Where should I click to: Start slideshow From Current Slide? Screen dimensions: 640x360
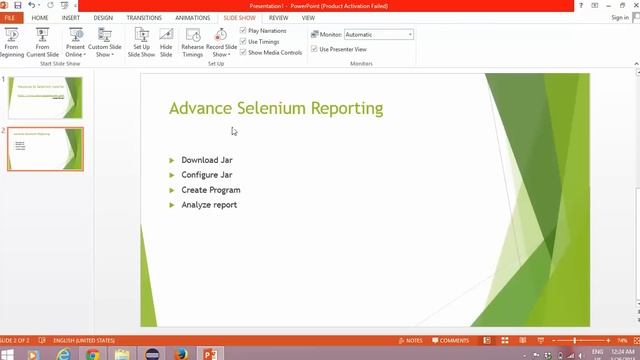click(42, 42)
